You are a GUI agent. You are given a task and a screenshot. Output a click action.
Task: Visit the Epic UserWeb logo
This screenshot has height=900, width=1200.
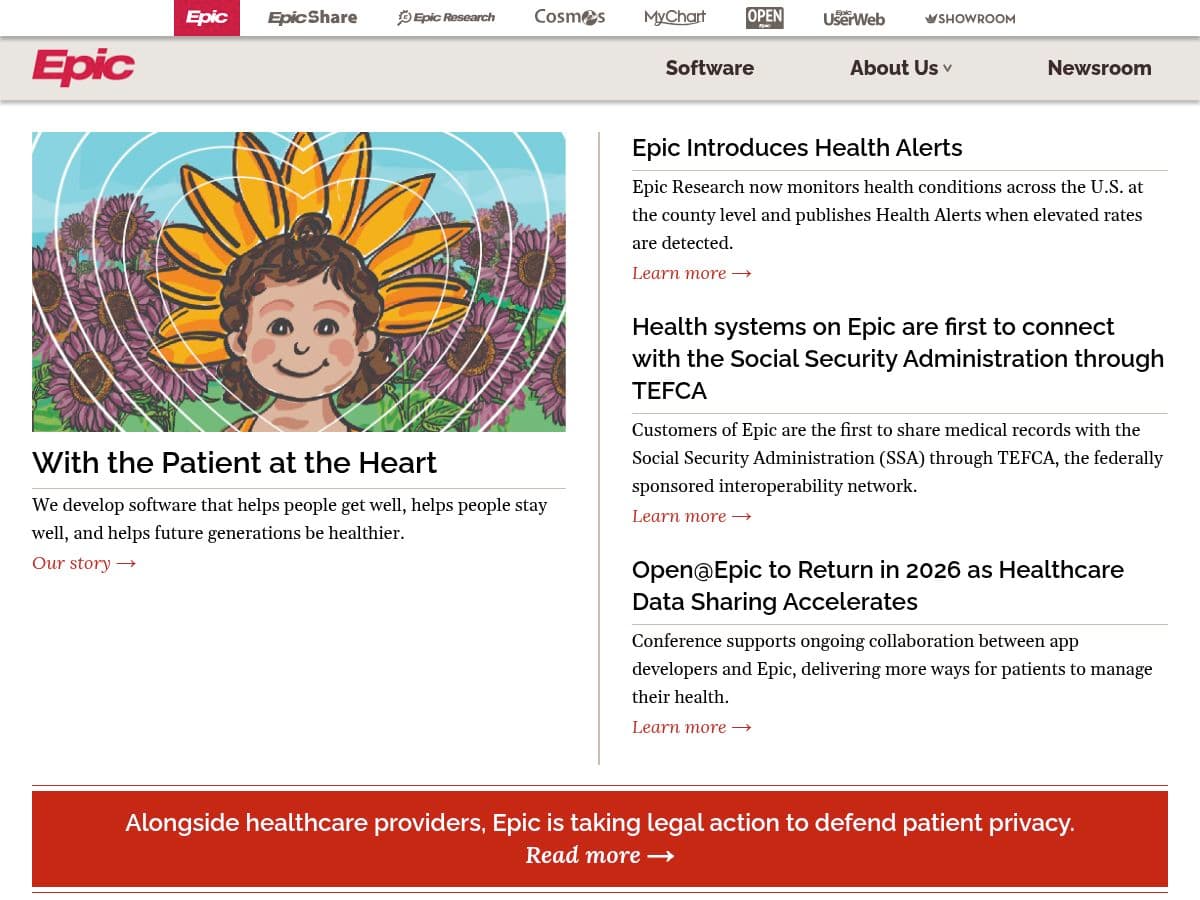(854, 18)
